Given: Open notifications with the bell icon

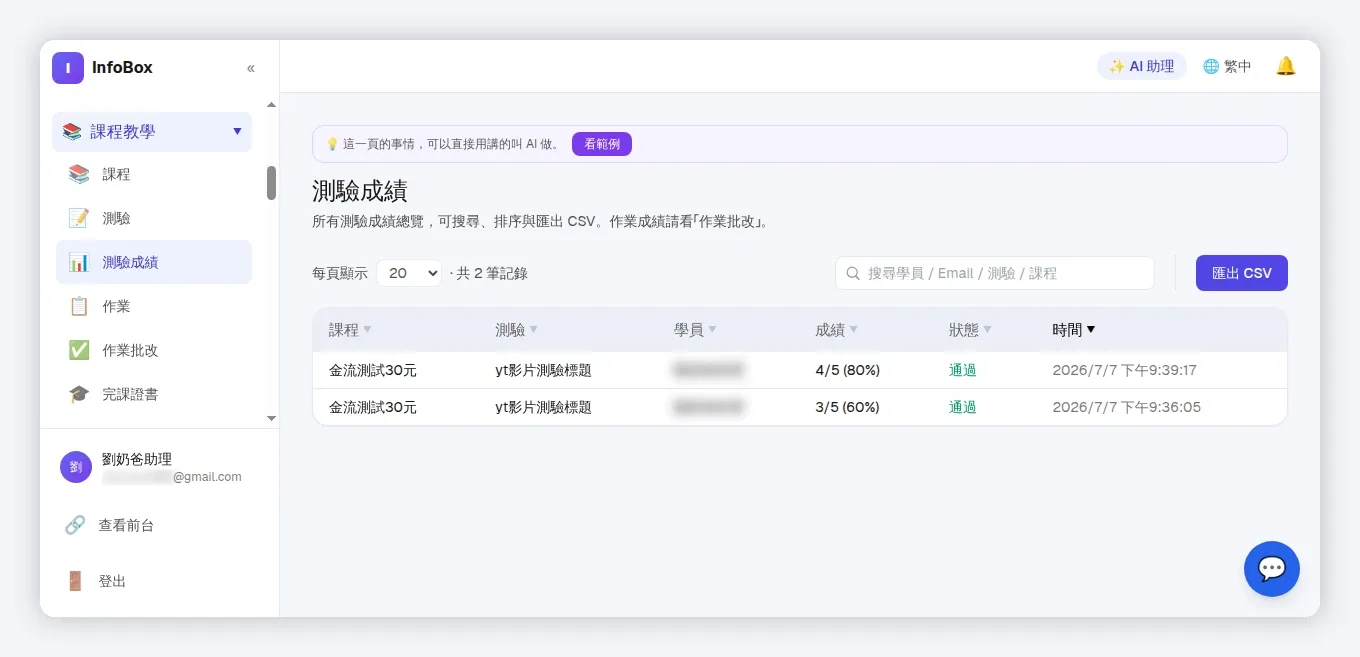Looking at the screenshot, I should click(x=1286, y=66).
